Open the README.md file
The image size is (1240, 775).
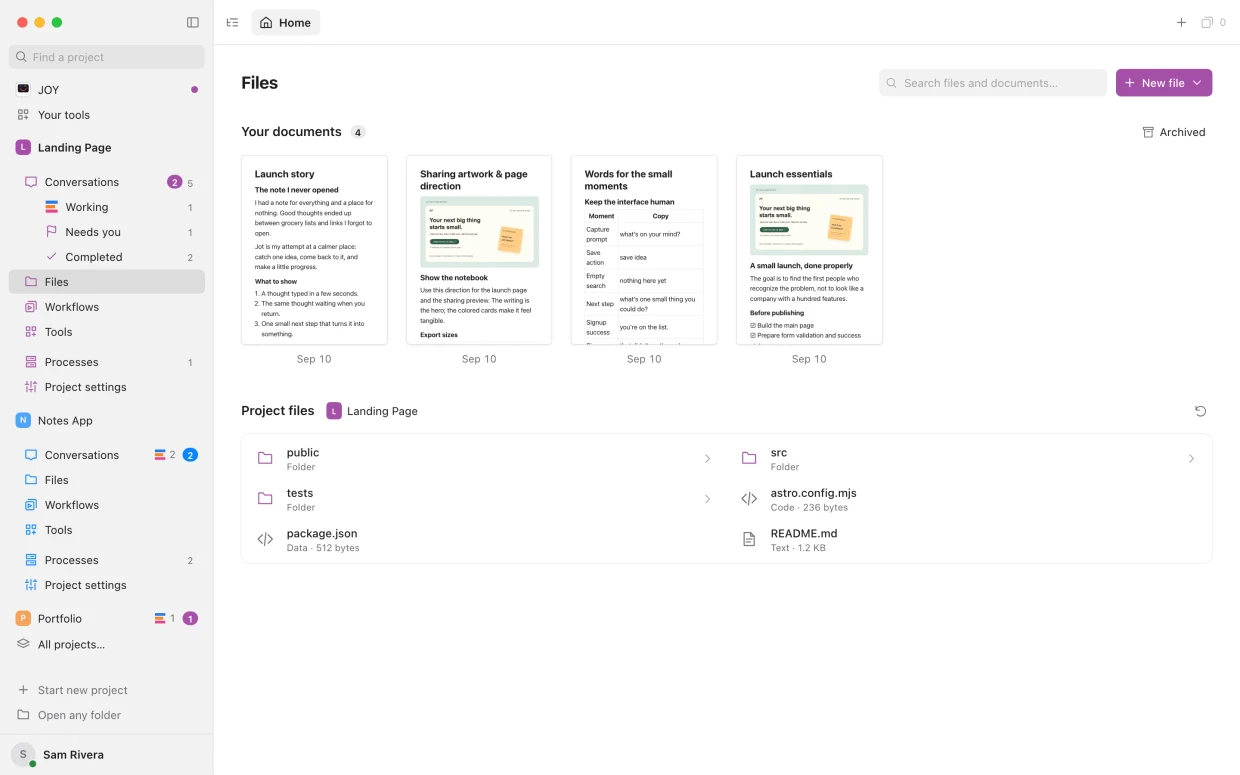969,540
